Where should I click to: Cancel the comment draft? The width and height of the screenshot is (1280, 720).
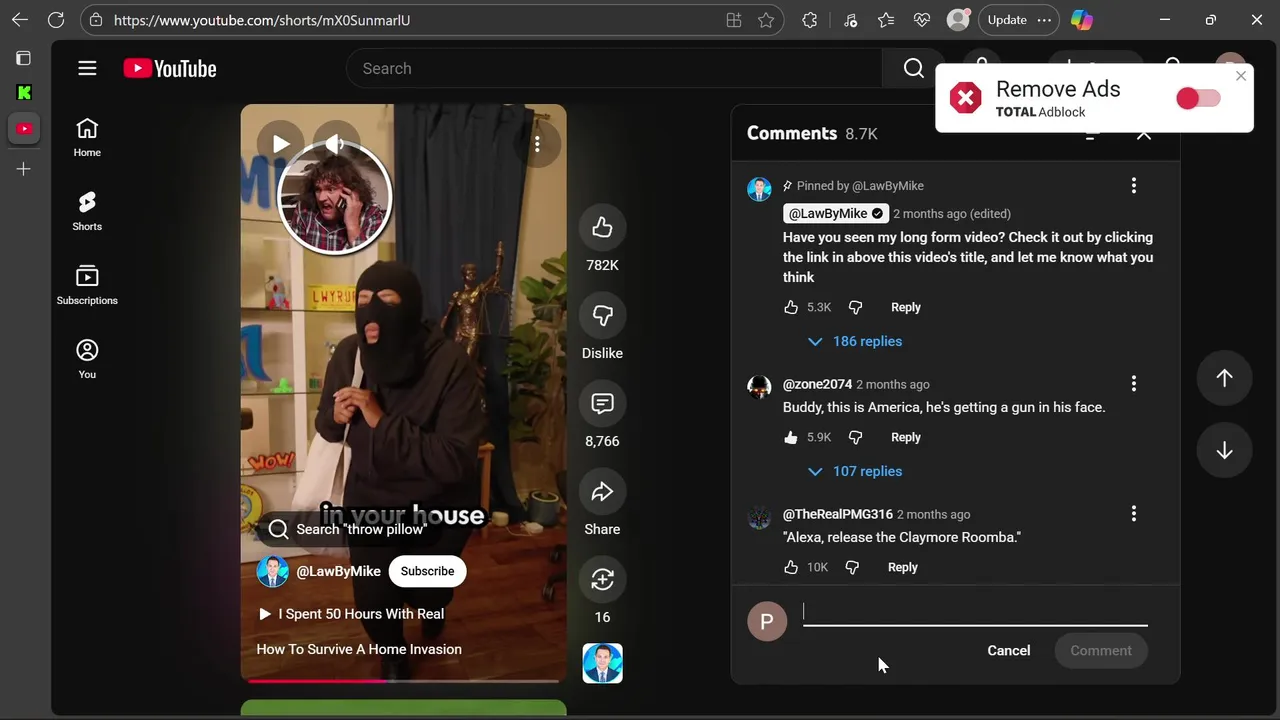point(1009,651)
